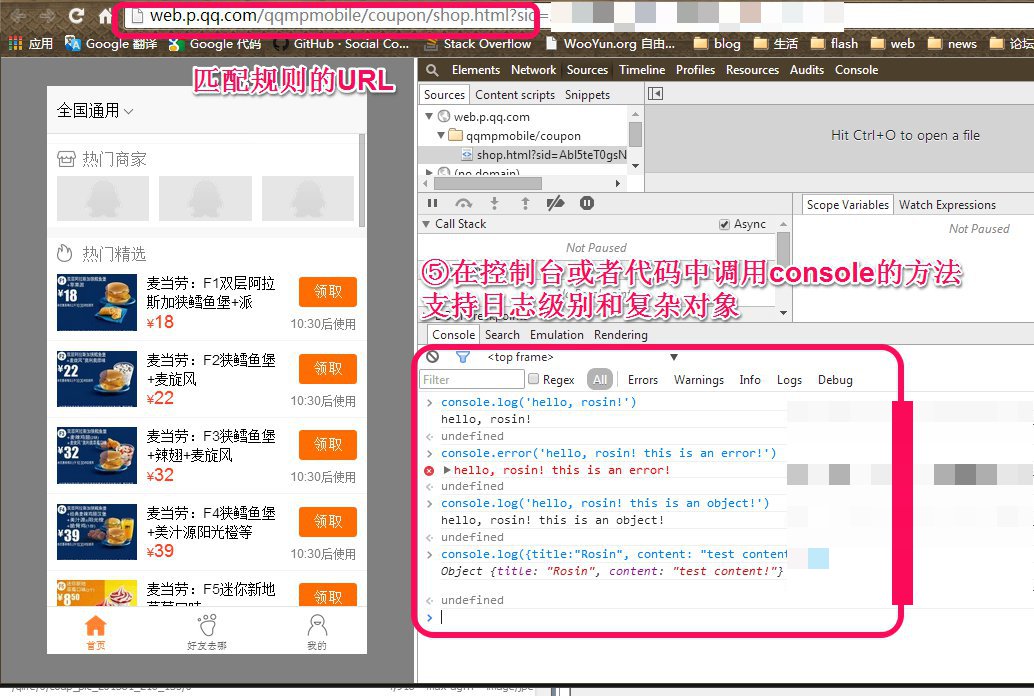Open the Timeline panel tab
1034x696 pixels.
pyautogui.click(x=642, y=70)
